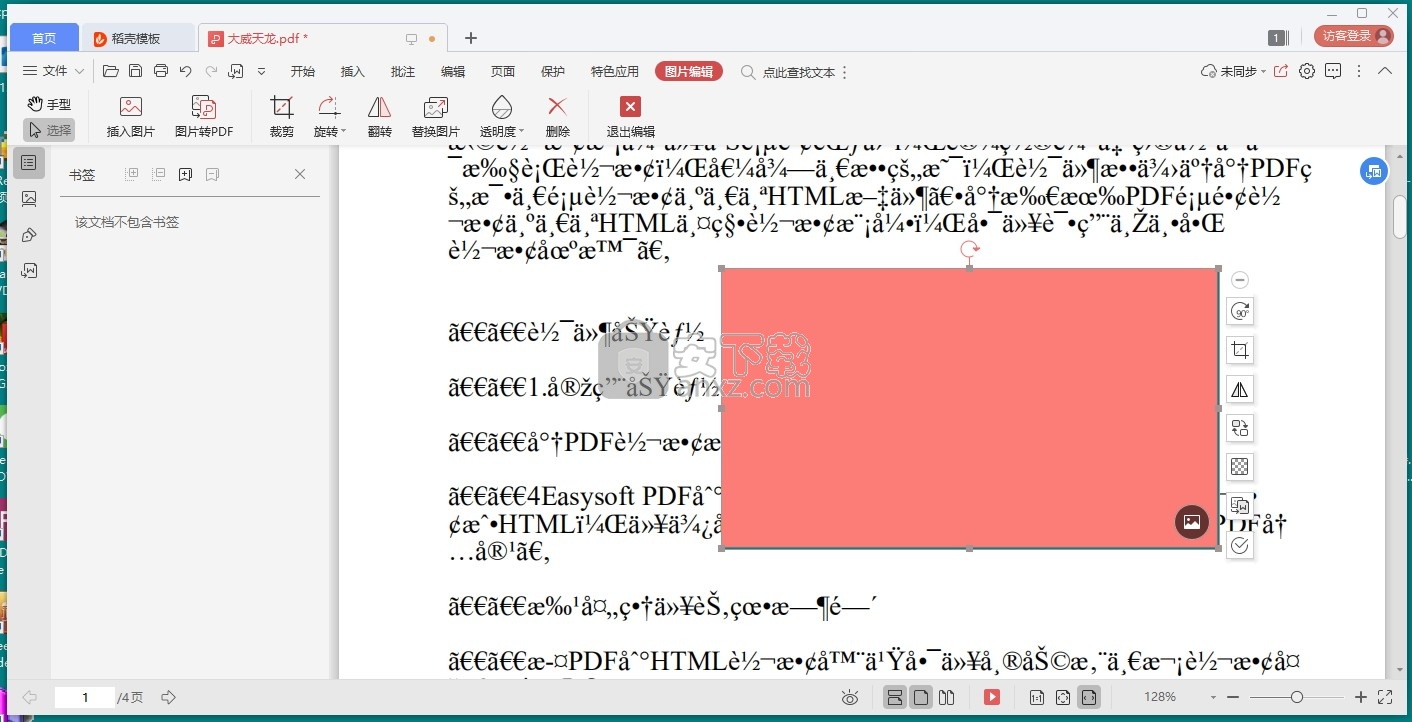The height and width of the screenshot is (722, 1412).
Task: Click the Share export icon
Action: (x=1281, y=71)
